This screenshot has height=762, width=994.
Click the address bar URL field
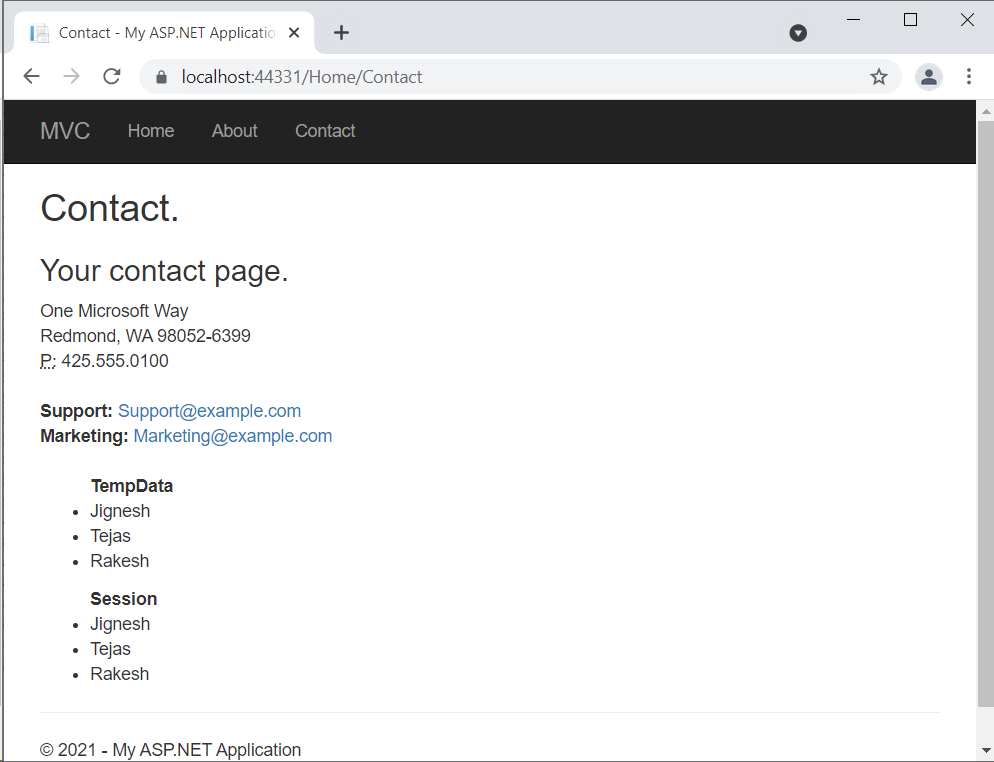click(500, 77)
